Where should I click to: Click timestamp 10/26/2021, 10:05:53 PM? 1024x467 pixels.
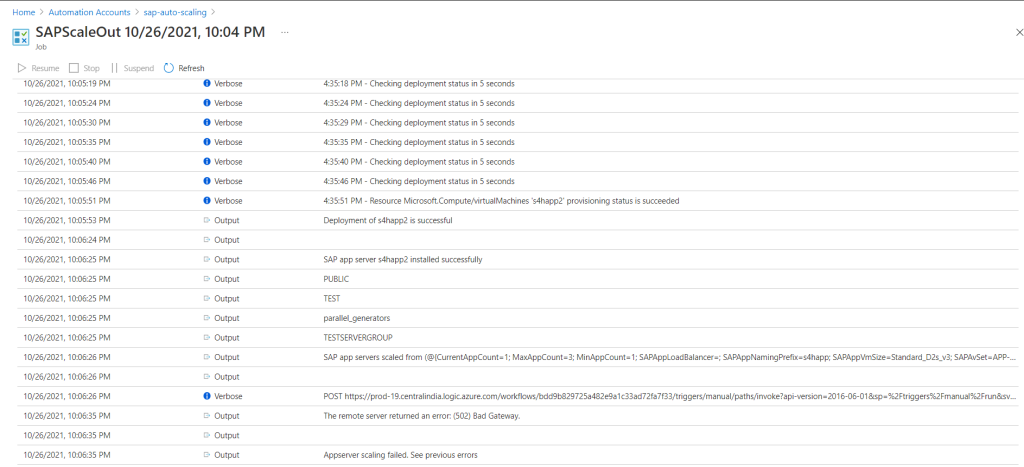pos(67,221)
